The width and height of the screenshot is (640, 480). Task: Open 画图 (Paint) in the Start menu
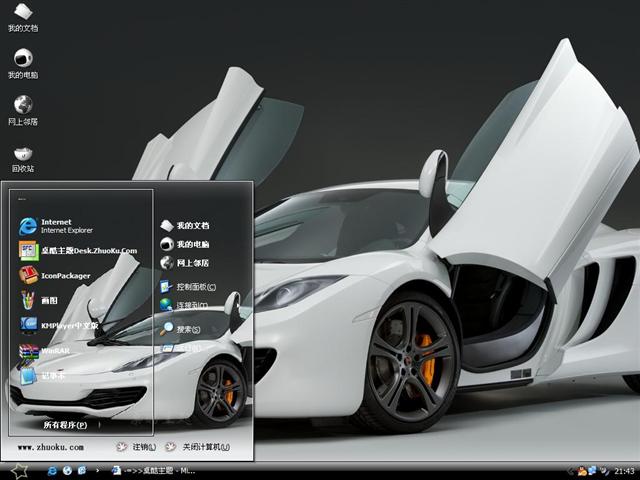48,300
